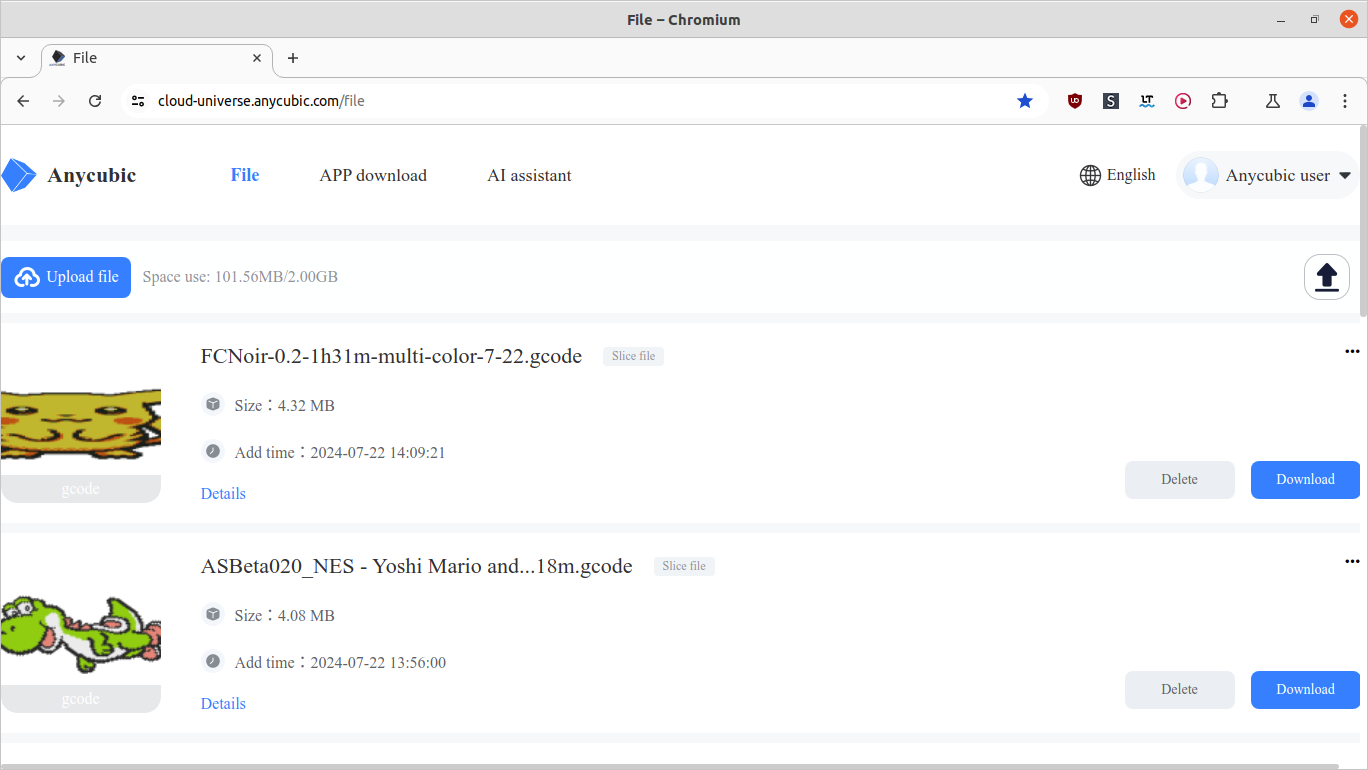
Task: Expand the Anycubic user account dropdown
Action: point(1345,176)
